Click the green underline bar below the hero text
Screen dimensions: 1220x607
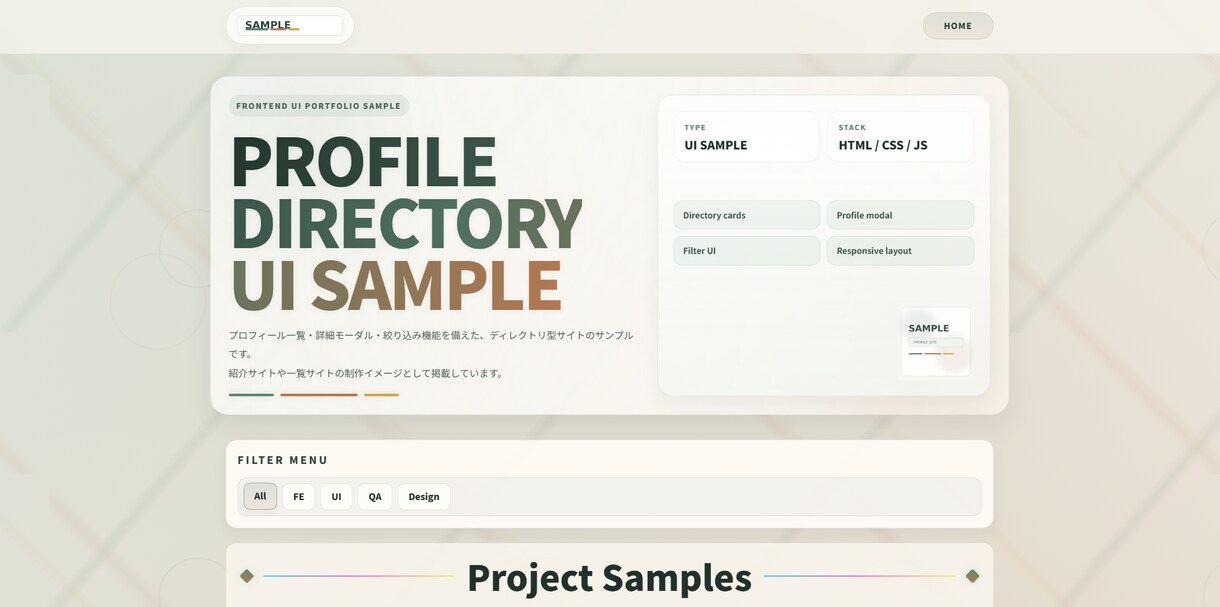[x=250, y=393]
